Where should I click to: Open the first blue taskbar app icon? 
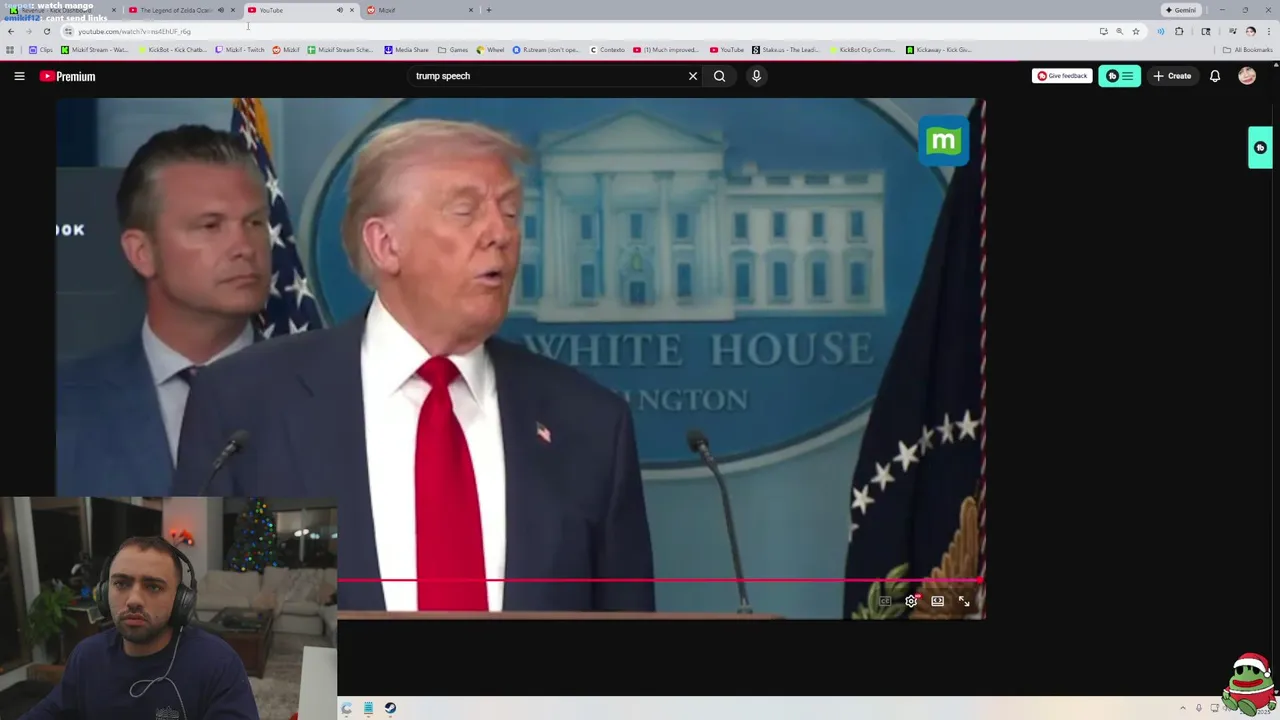point(346,708)
